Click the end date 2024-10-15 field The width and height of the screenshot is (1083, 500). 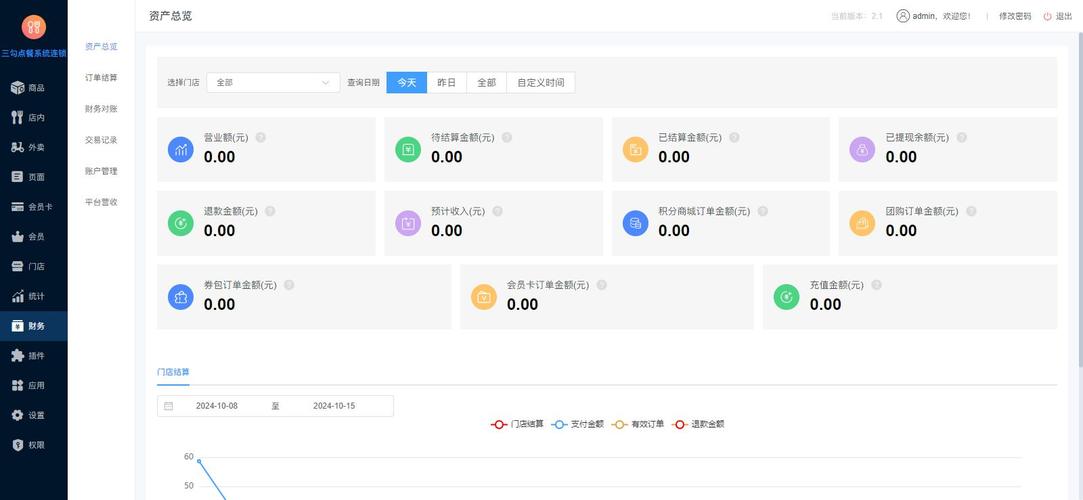(x=334, y=406)
